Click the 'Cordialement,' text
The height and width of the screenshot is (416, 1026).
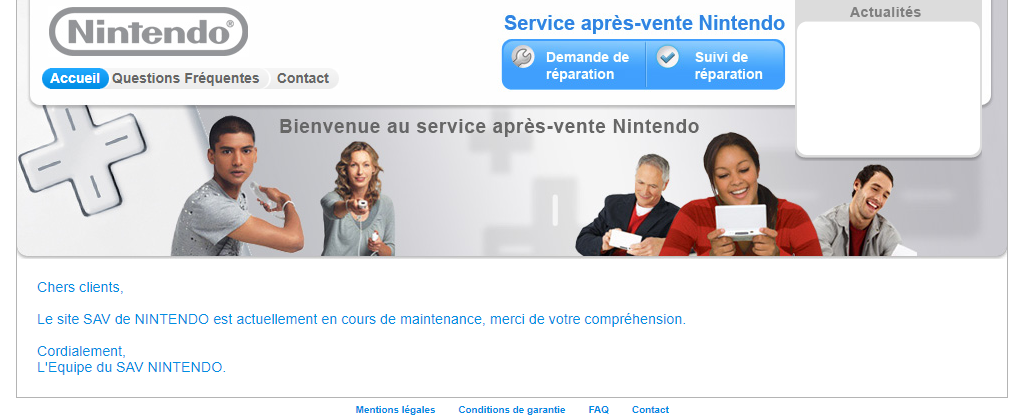tap(81, 351)
